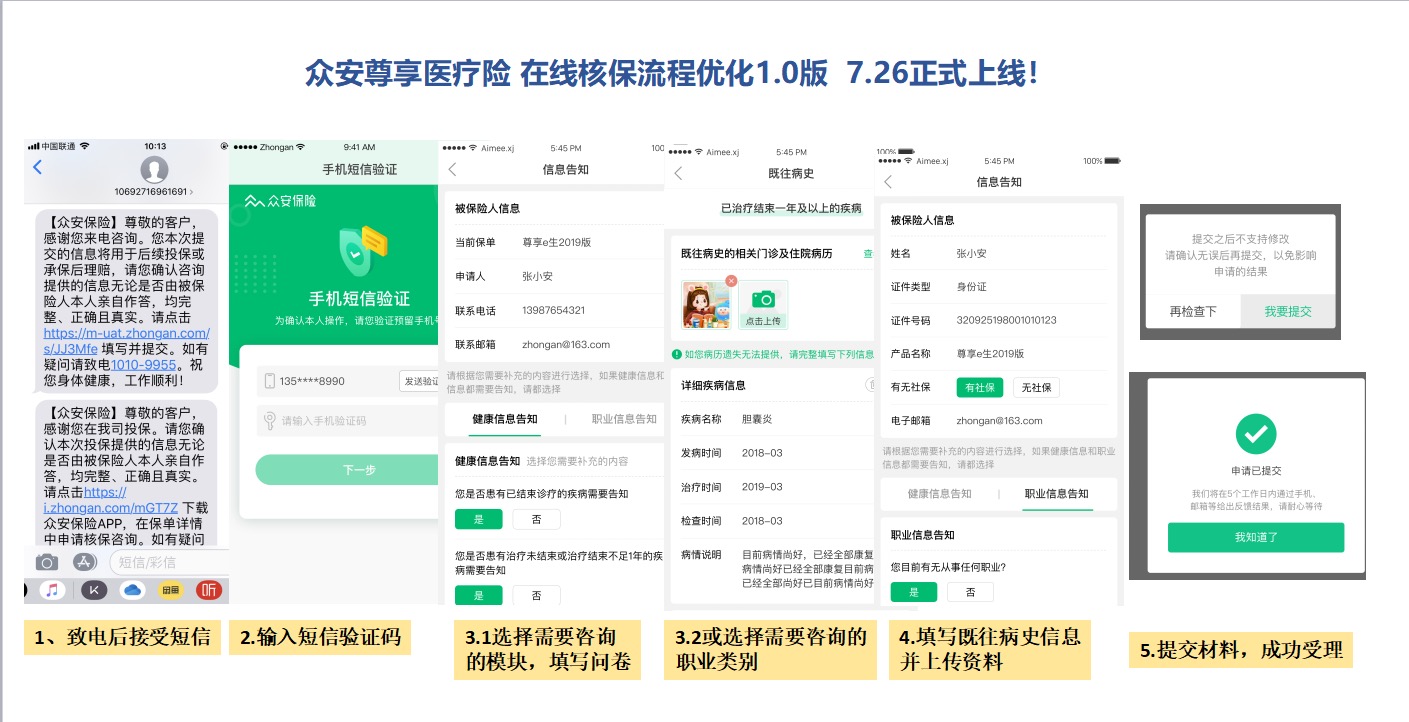The width and height of the screenshot is (1409, 722).
Task: Select 无社保 social insurance option
Action: 1036,387
